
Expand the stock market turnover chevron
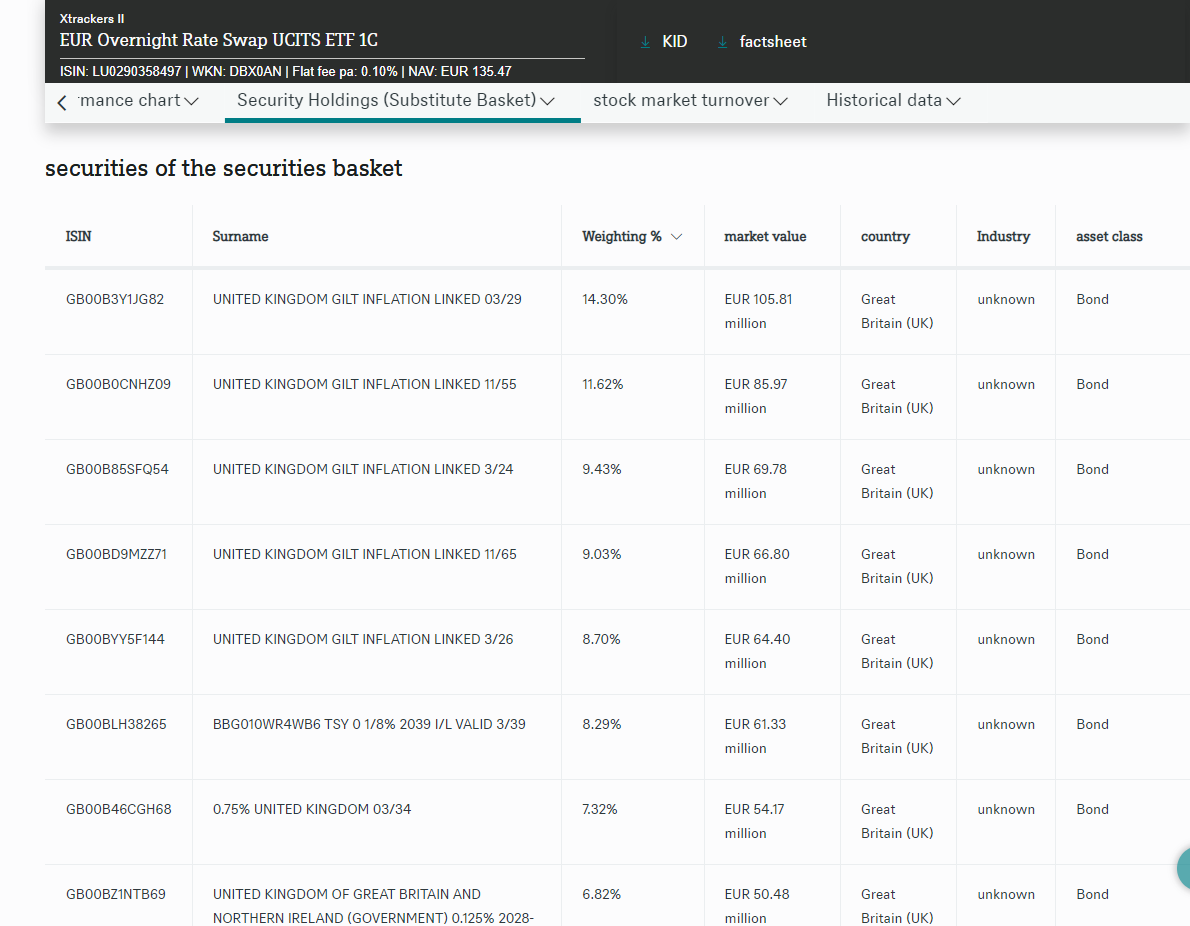click(780, 101)
